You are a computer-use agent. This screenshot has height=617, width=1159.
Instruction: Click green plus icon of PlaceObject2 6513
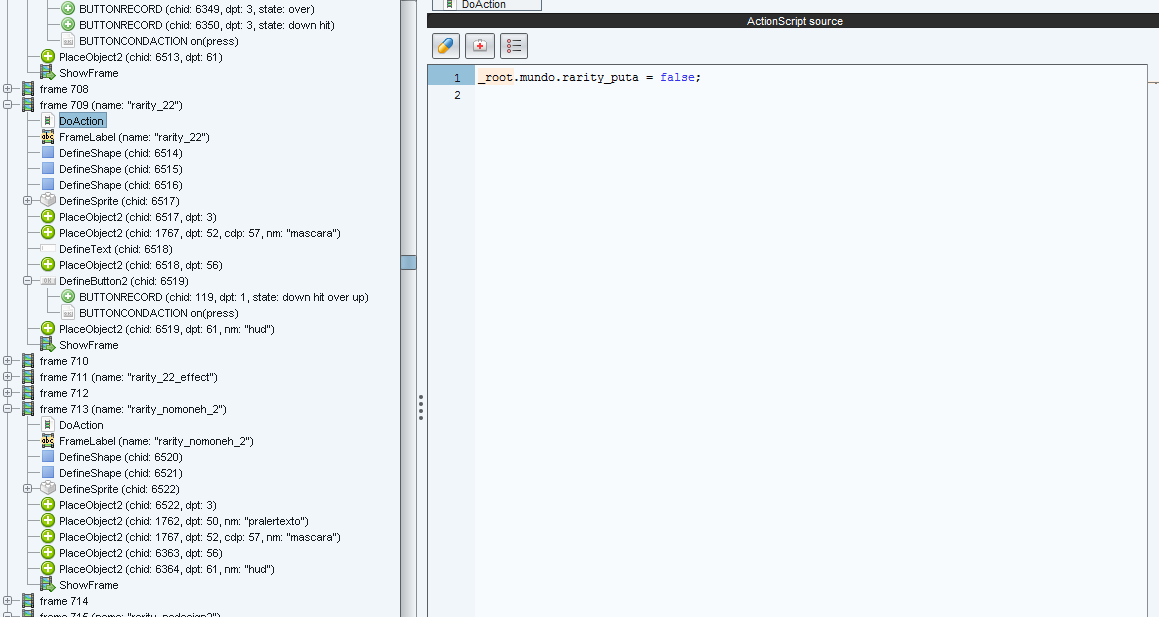click(48, 56)
